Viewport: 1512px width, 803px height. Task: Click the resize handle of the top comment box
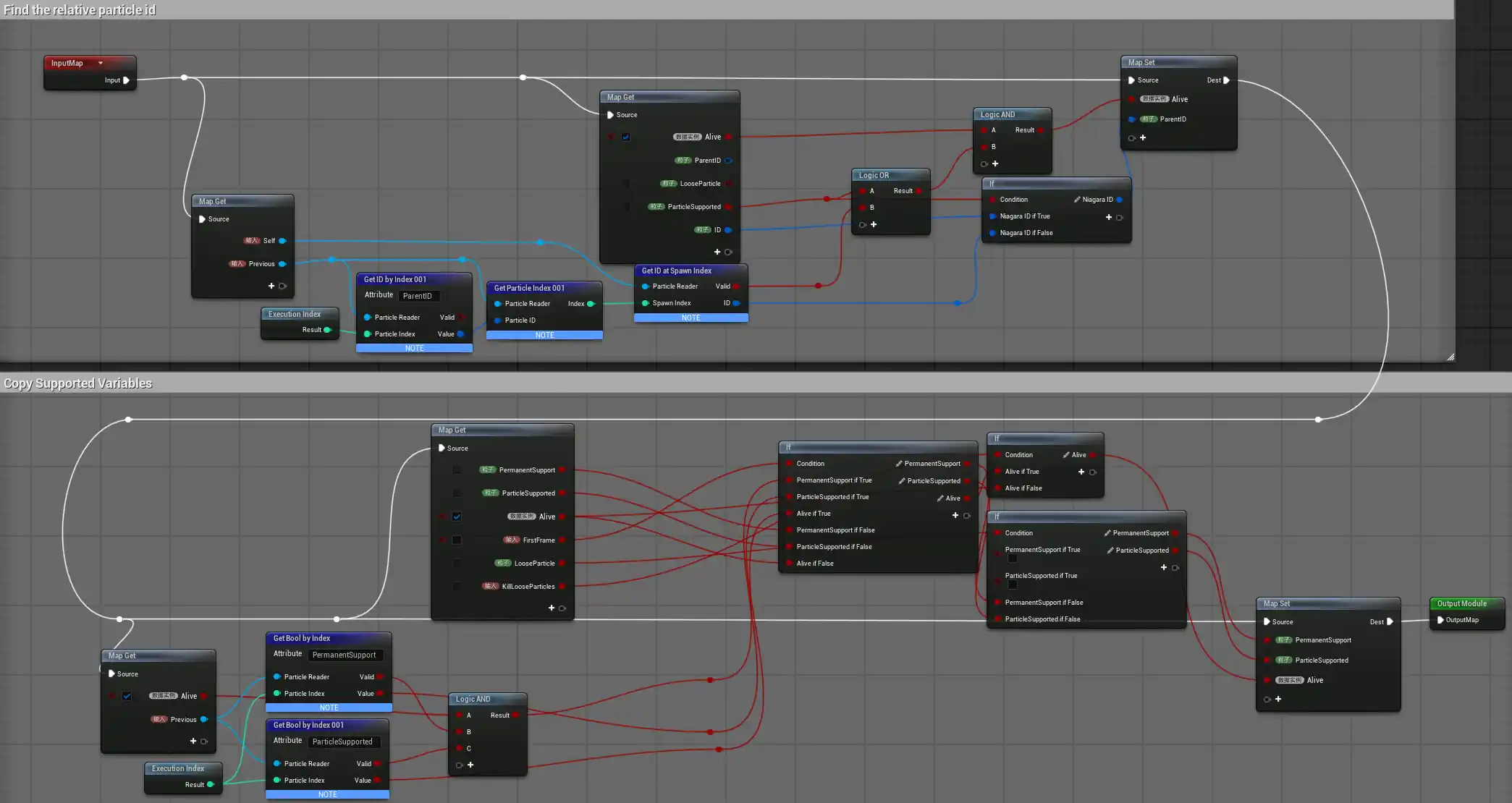click(x=1450, y=357)
